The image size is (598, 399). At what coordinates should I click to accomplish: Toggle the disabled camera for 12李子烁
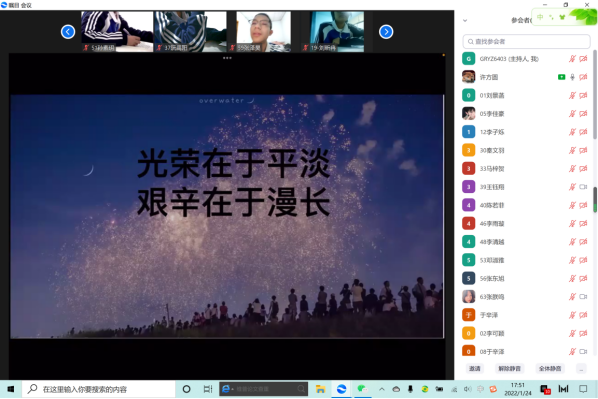583,132
